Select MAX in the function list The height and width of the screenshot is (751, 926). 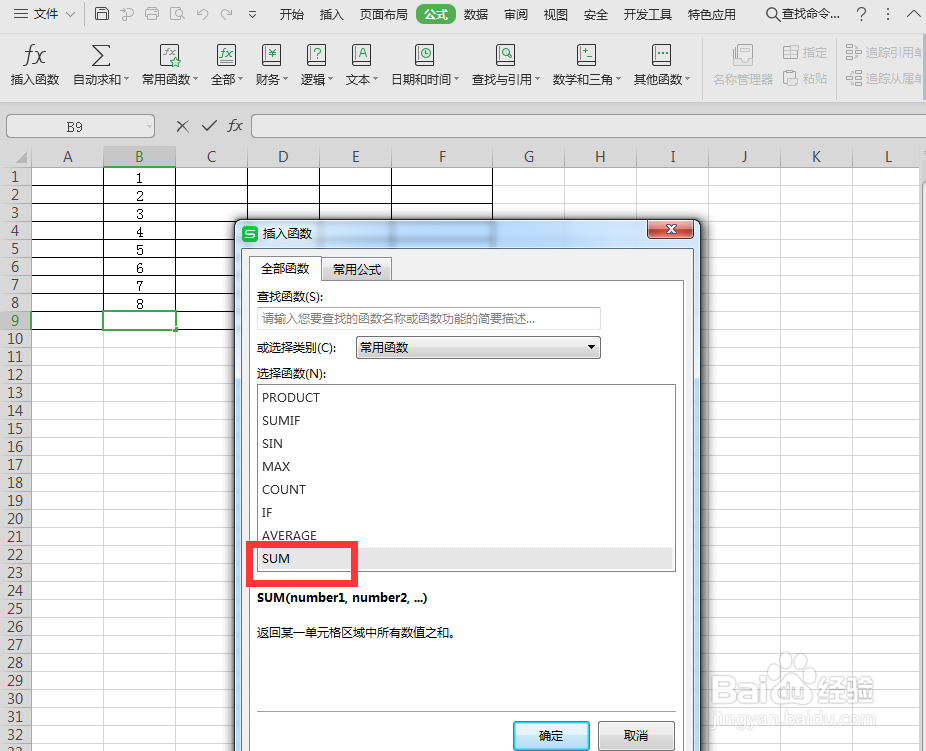466,466
